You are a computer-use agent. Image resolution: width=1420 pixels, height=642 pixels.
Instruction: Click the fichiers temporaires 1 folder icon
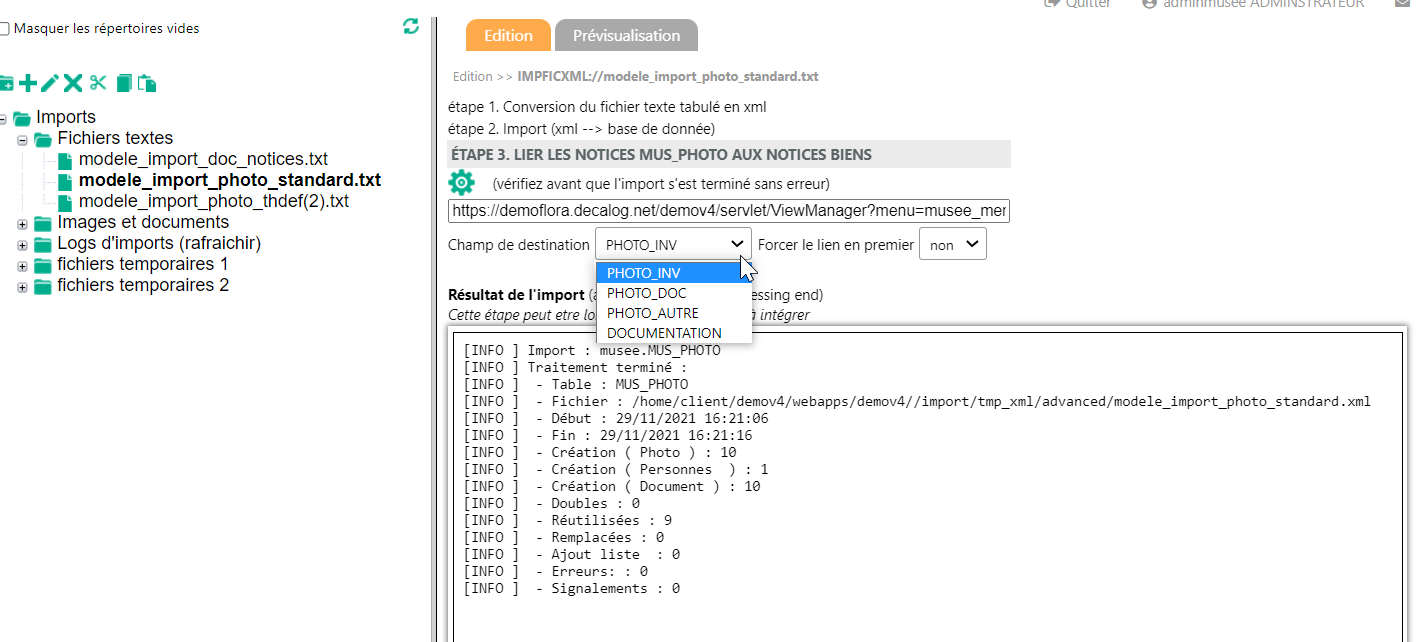[43, 265]
